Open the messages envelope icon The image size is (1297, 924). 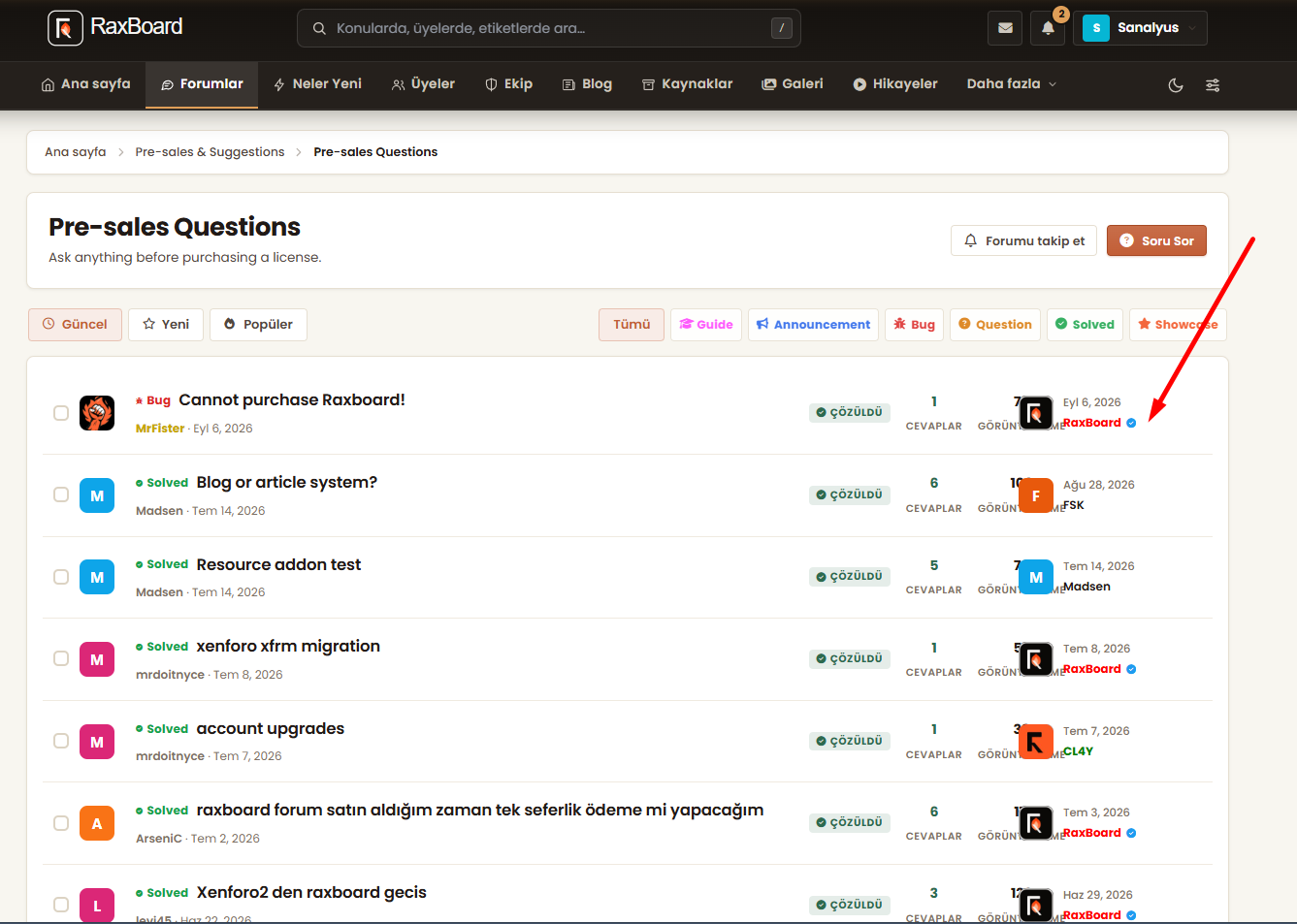click(x=1005, y=28)
